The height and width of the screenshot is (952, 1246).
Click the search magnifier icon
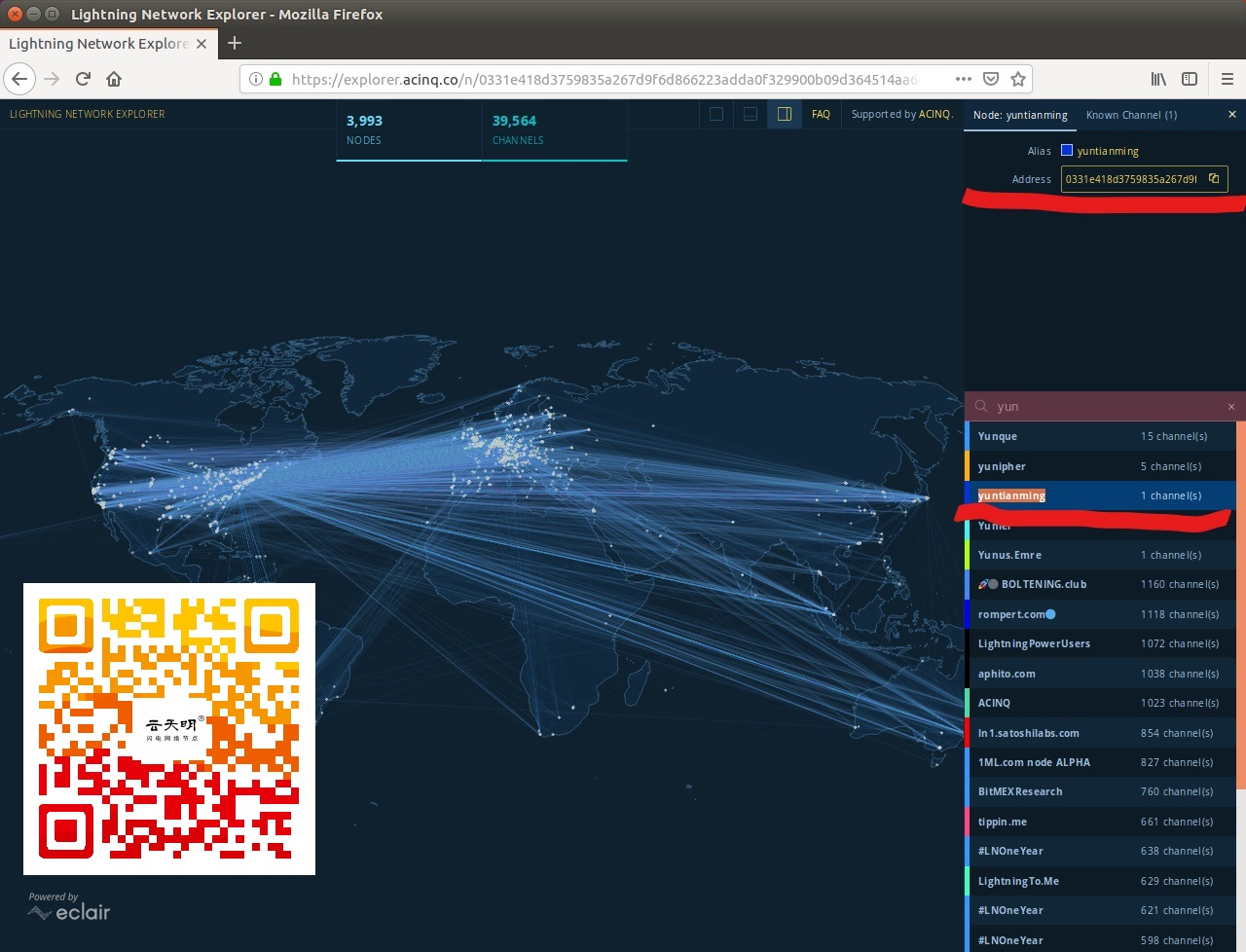pyautogui.click(x=981, y=406)
